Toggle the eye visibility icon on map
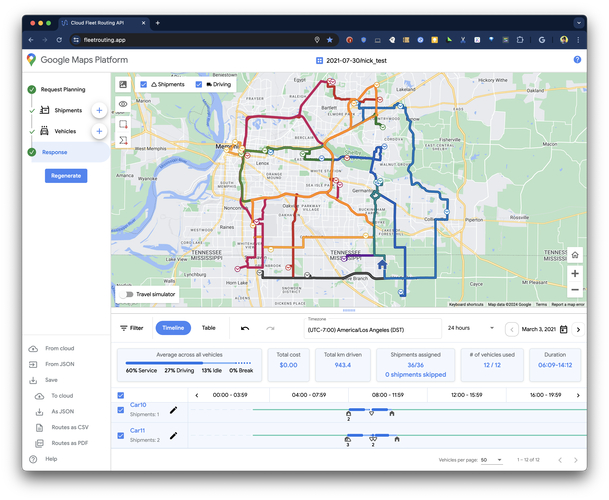 click(x=123, y=104)
